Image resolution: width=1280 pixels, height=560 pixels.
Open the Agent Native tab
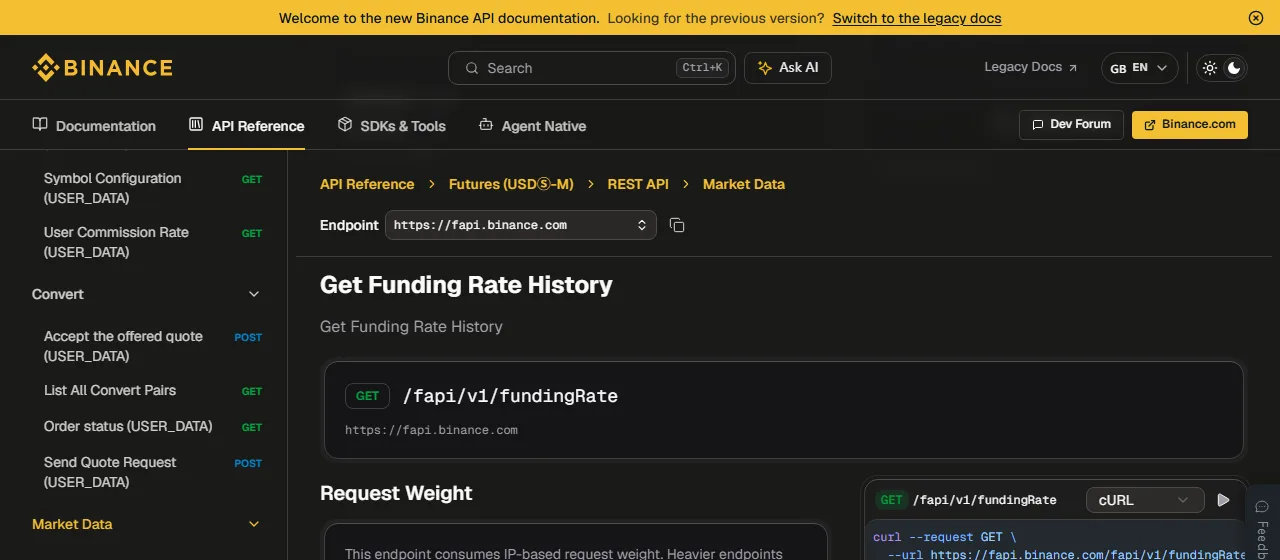532,126
